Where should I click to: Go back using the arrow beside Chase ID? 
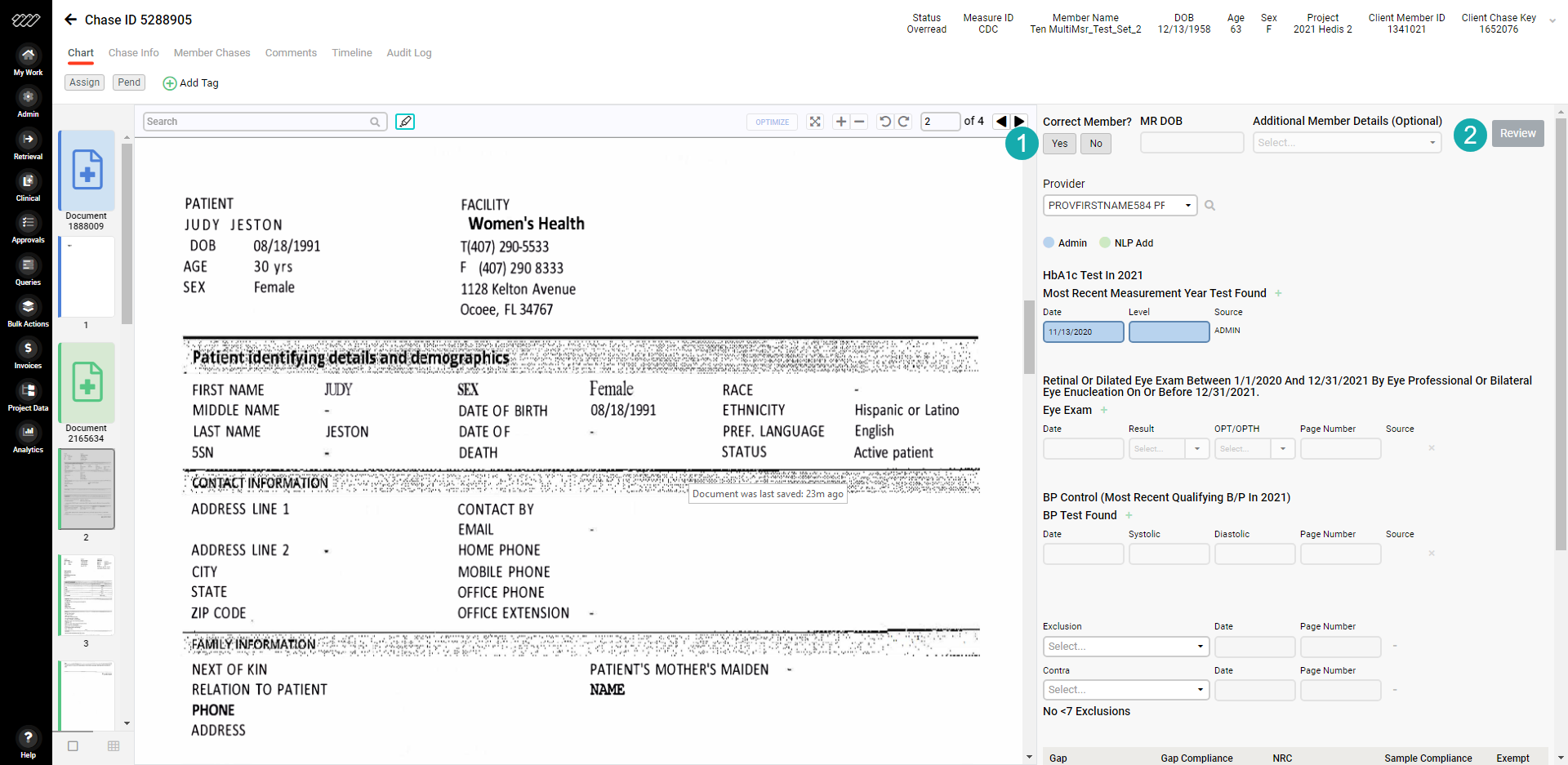pyautogui.click(x=70, y=20)
